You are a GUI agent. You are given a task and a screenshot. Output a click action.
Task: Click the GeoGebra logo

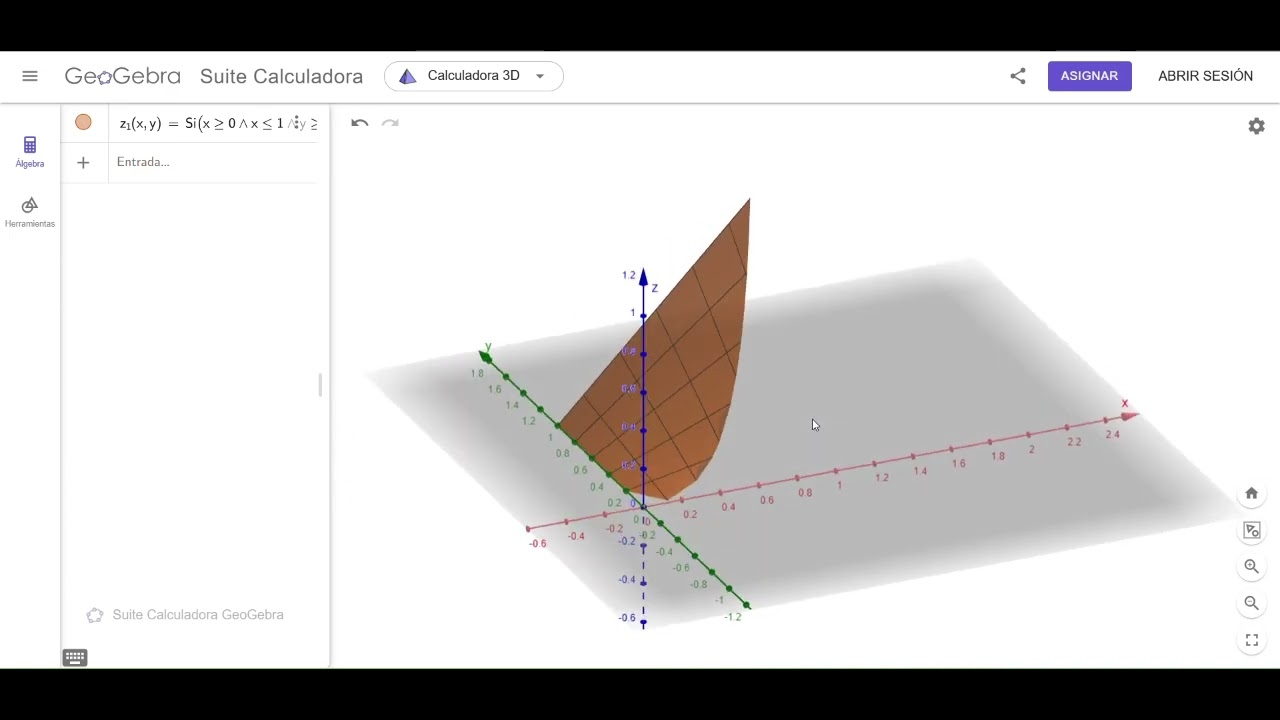(123, 76)
